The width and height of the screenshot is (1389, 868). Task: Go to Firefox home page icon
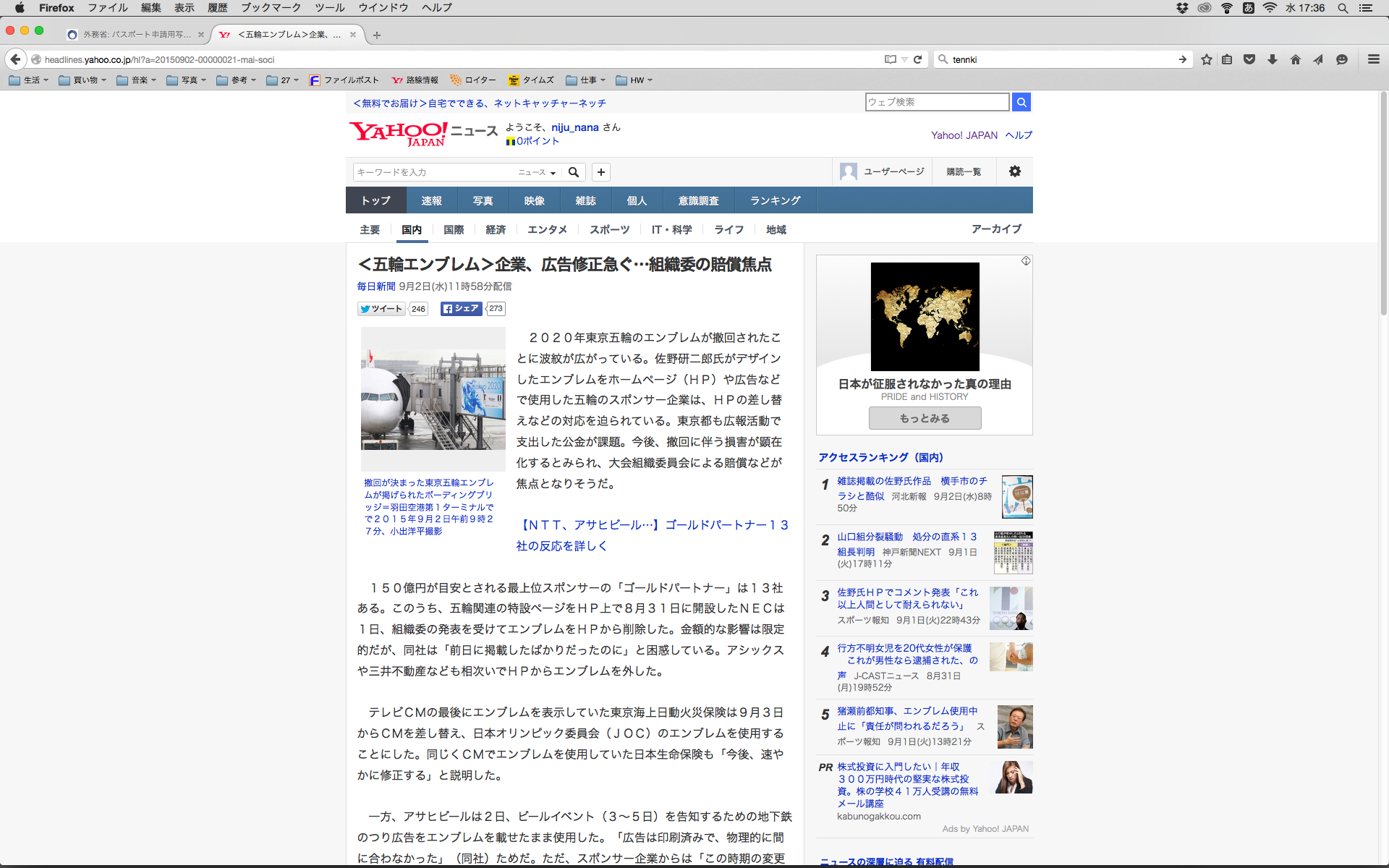tap(1296, 59)
